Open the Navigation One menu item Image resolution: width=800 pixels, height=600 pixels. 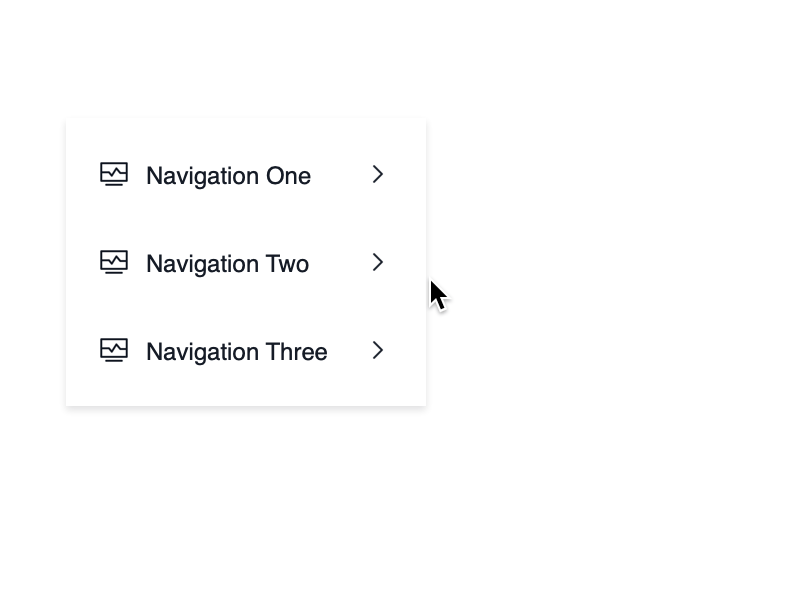[228, 176]
